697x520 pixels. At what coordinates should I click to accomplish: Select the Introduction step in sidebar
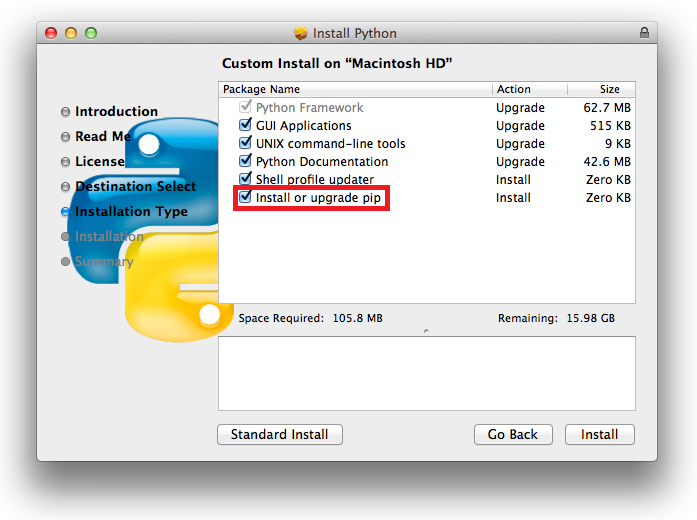(x=109, y=111)
